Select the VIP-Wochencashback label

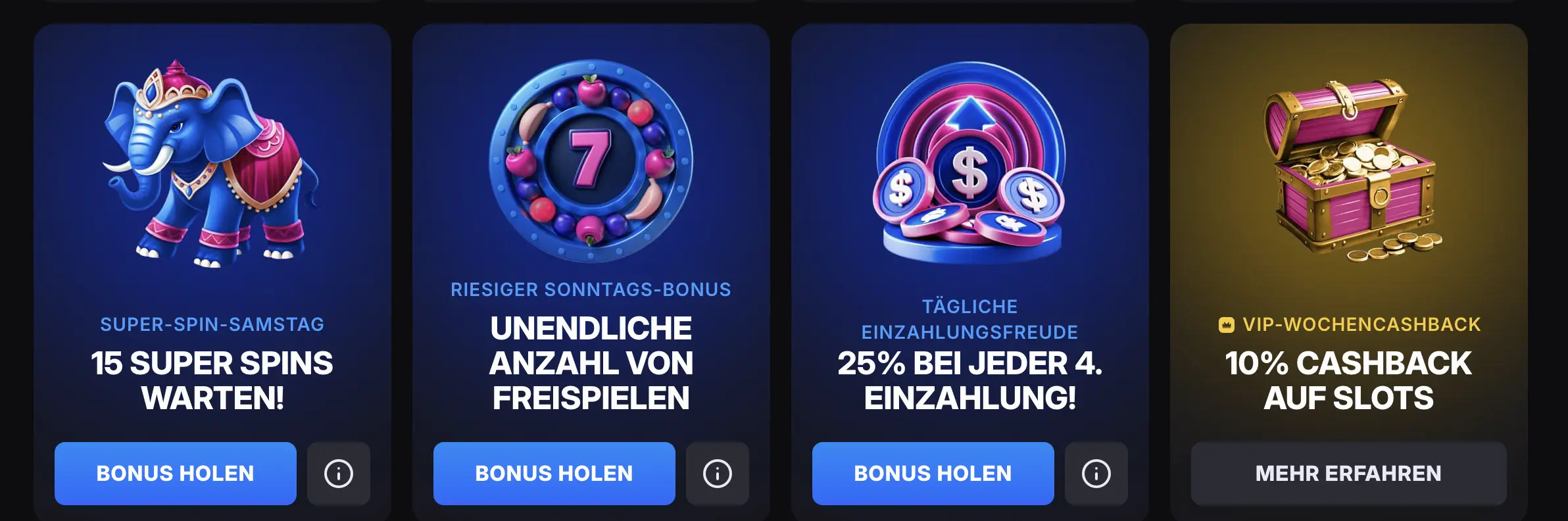point(1361,324)
